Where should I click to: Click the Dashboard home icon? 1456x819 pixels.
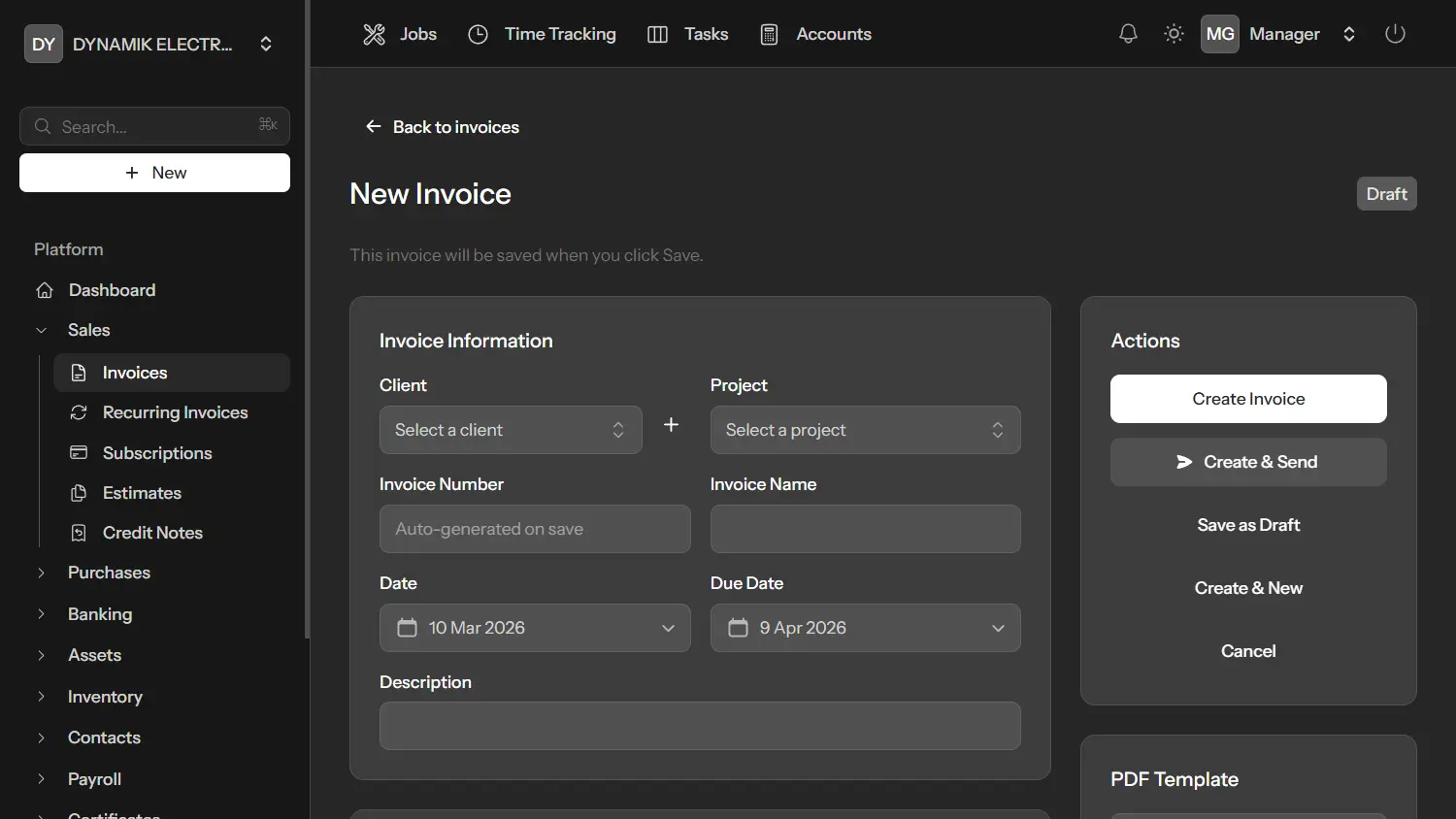tap(45, 290)
